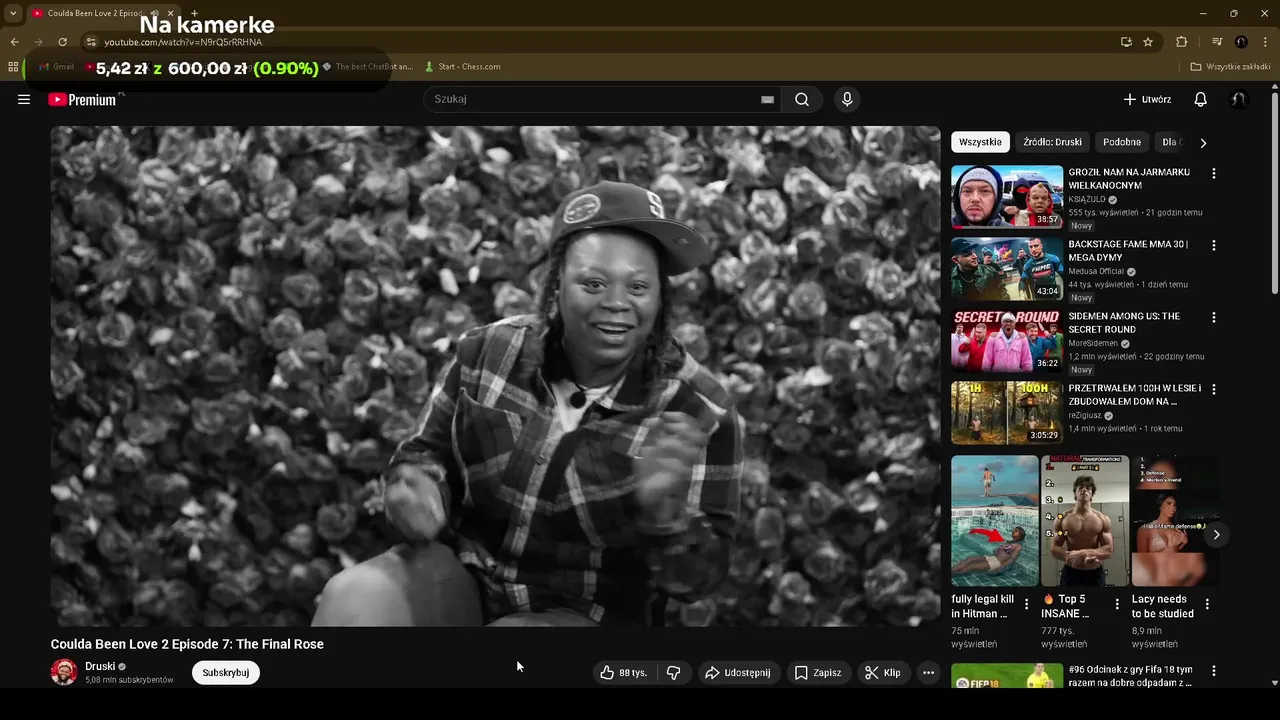Screen dimensions: 1280x720
Task: Open the browser extensions puzzle icon
Action: coord(1181,42)
